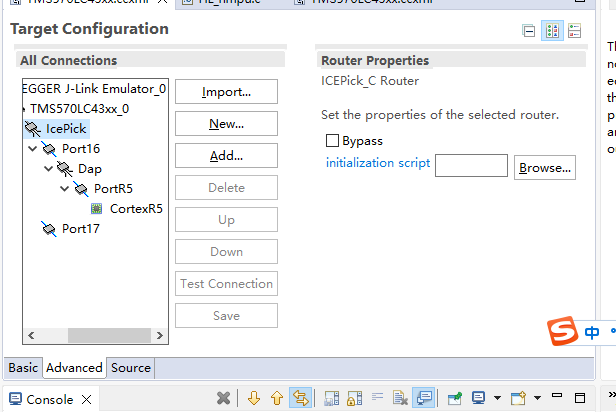Open the initialization script link

pyautogui.click(x=378, y=163)
